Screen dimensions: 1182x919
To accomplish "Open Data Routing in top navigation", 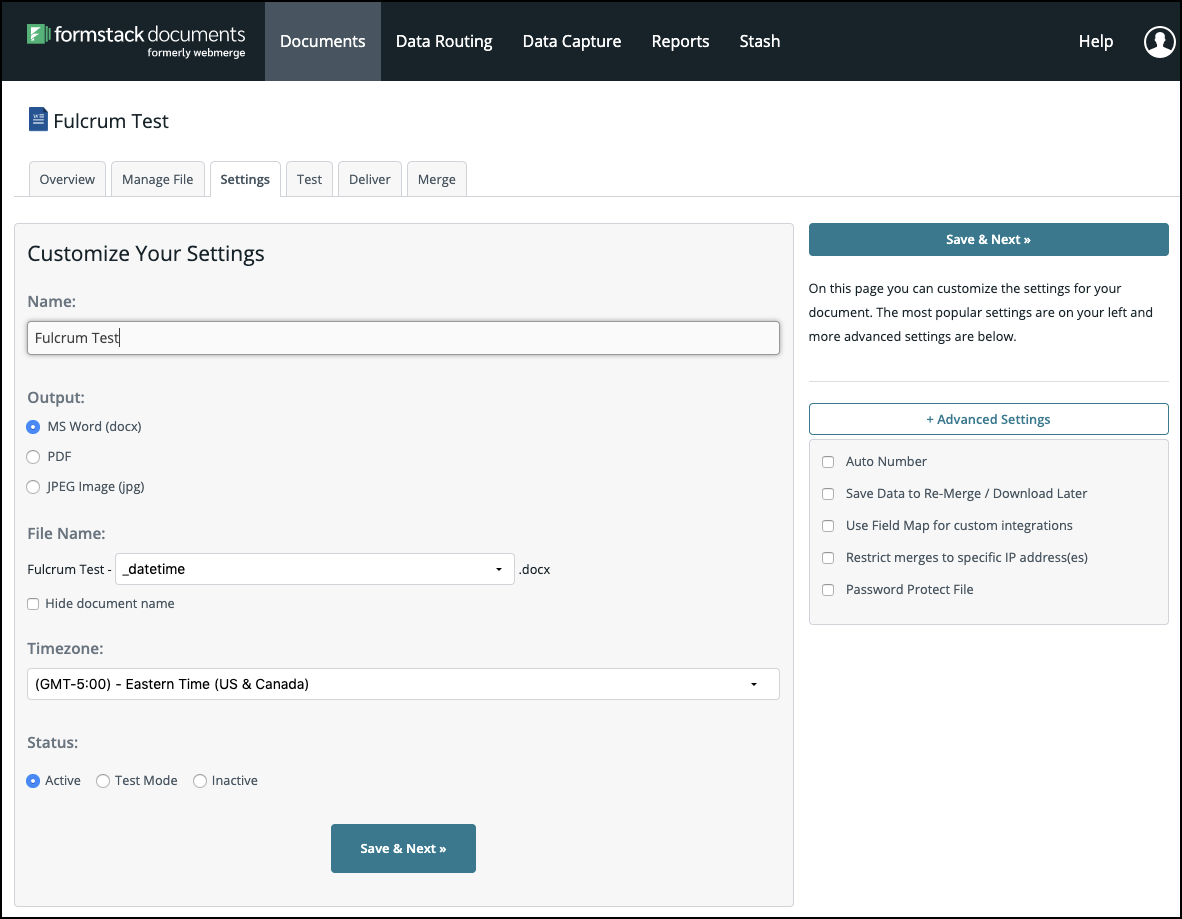I will [x=444, y=42].
